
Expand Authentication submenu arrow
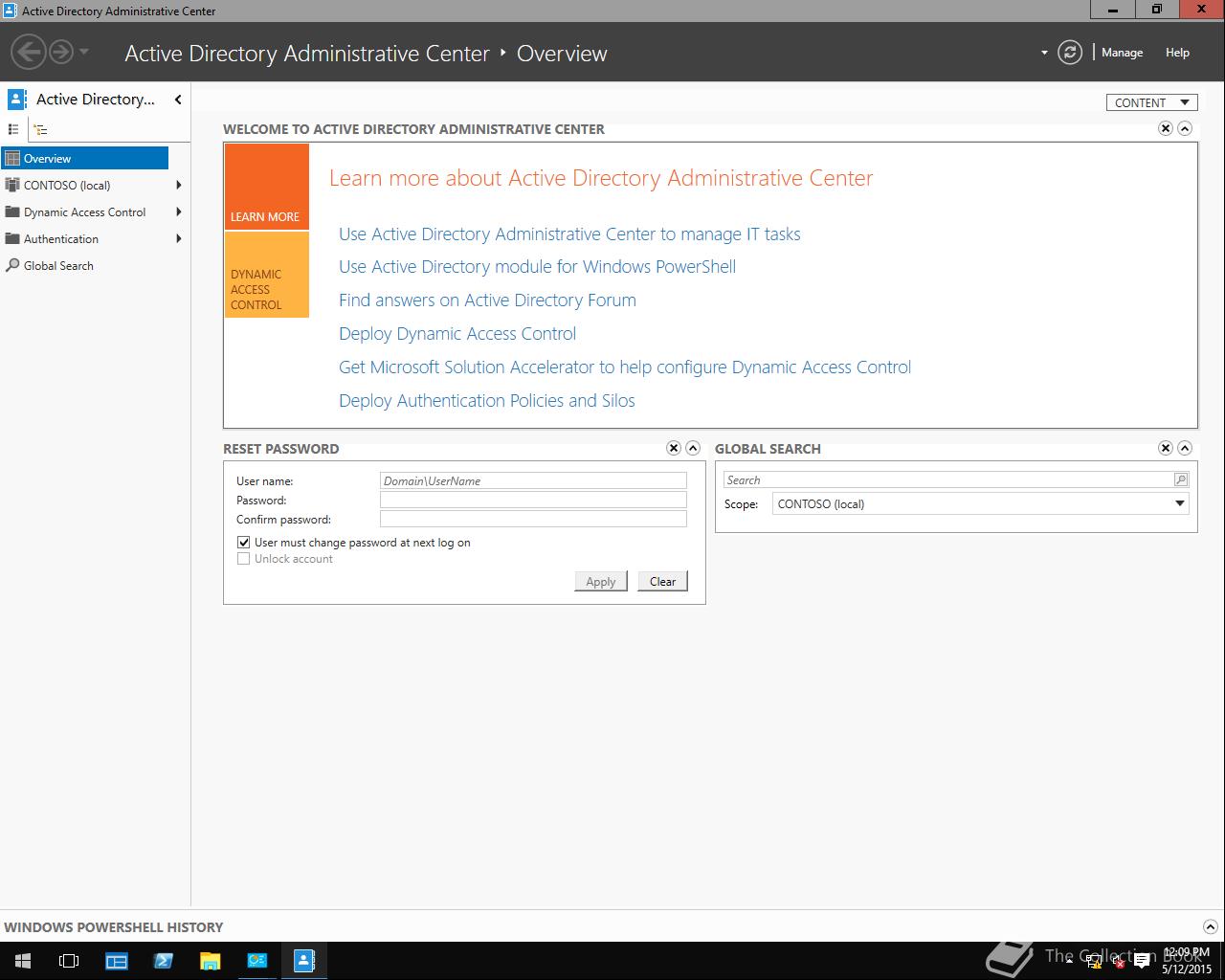179,238
